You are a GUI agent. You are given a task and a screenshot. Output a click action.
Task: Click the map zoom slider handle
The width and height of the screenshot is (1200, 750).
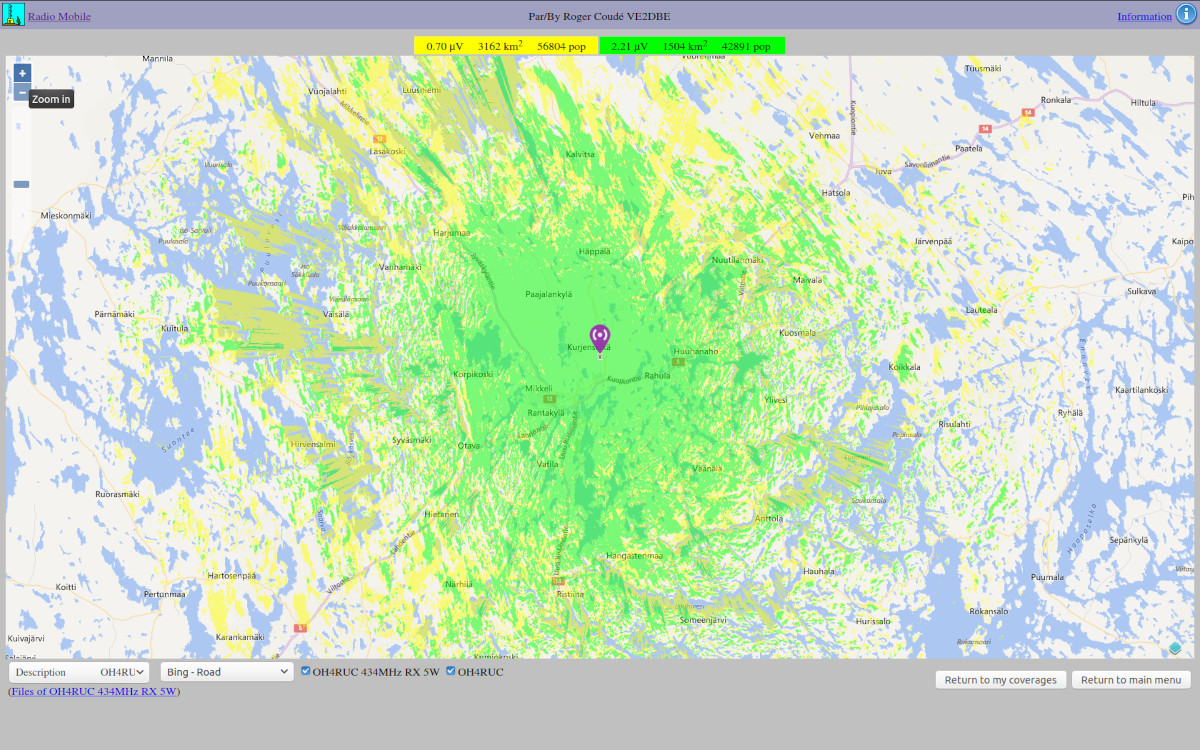[21, 184]
